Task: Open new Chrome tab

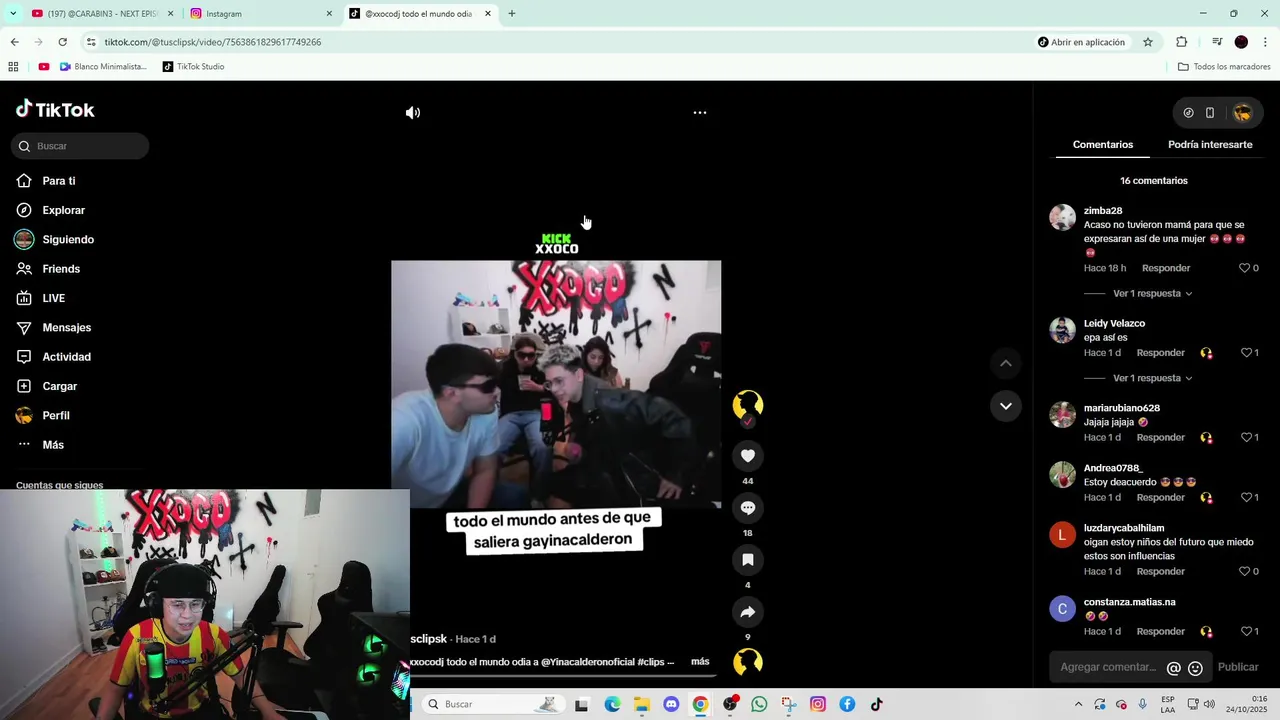Action: (x=512, y=14)
